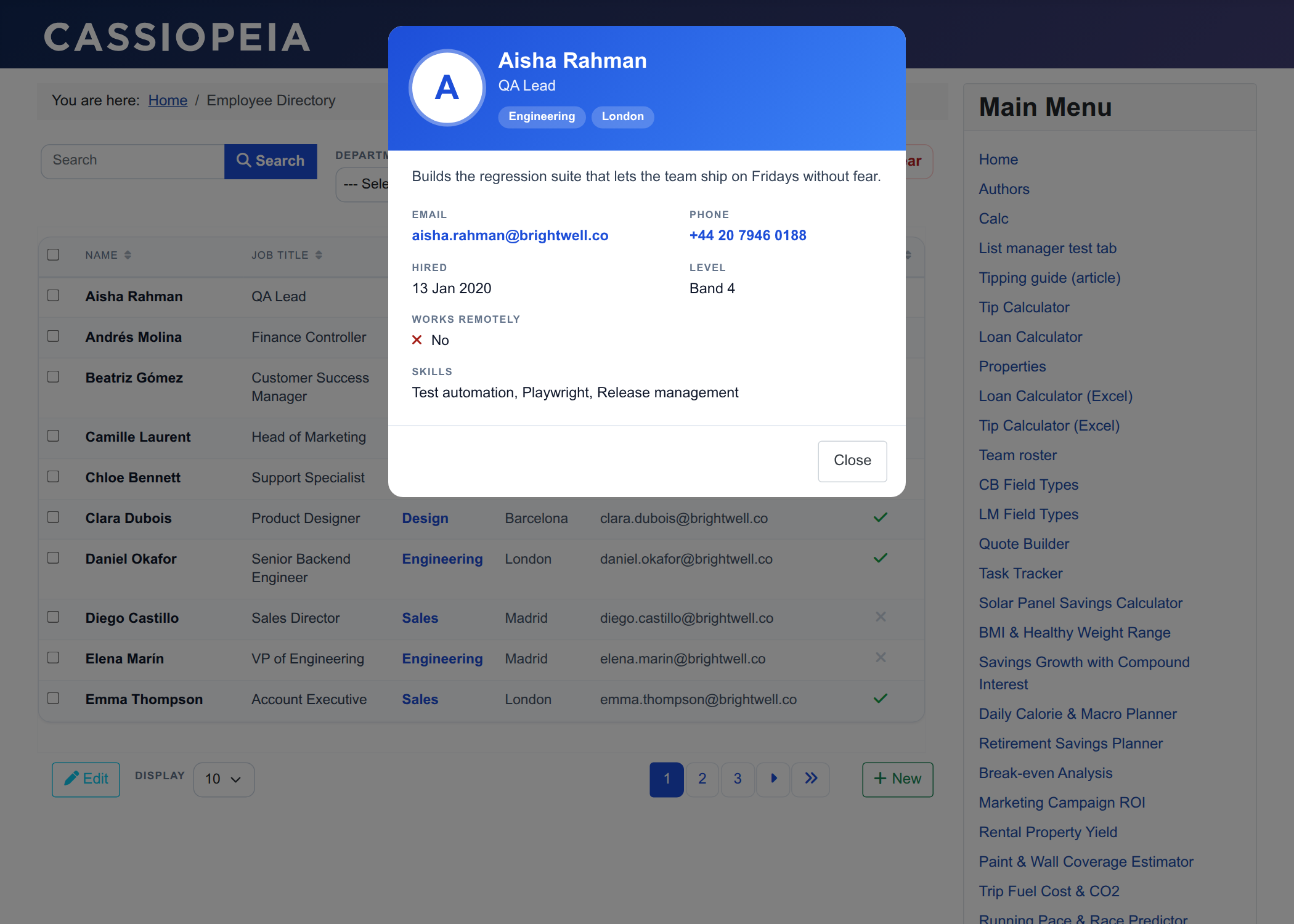
Task: Check the Andrés Molina row checkbox
Action: point(54,336)
